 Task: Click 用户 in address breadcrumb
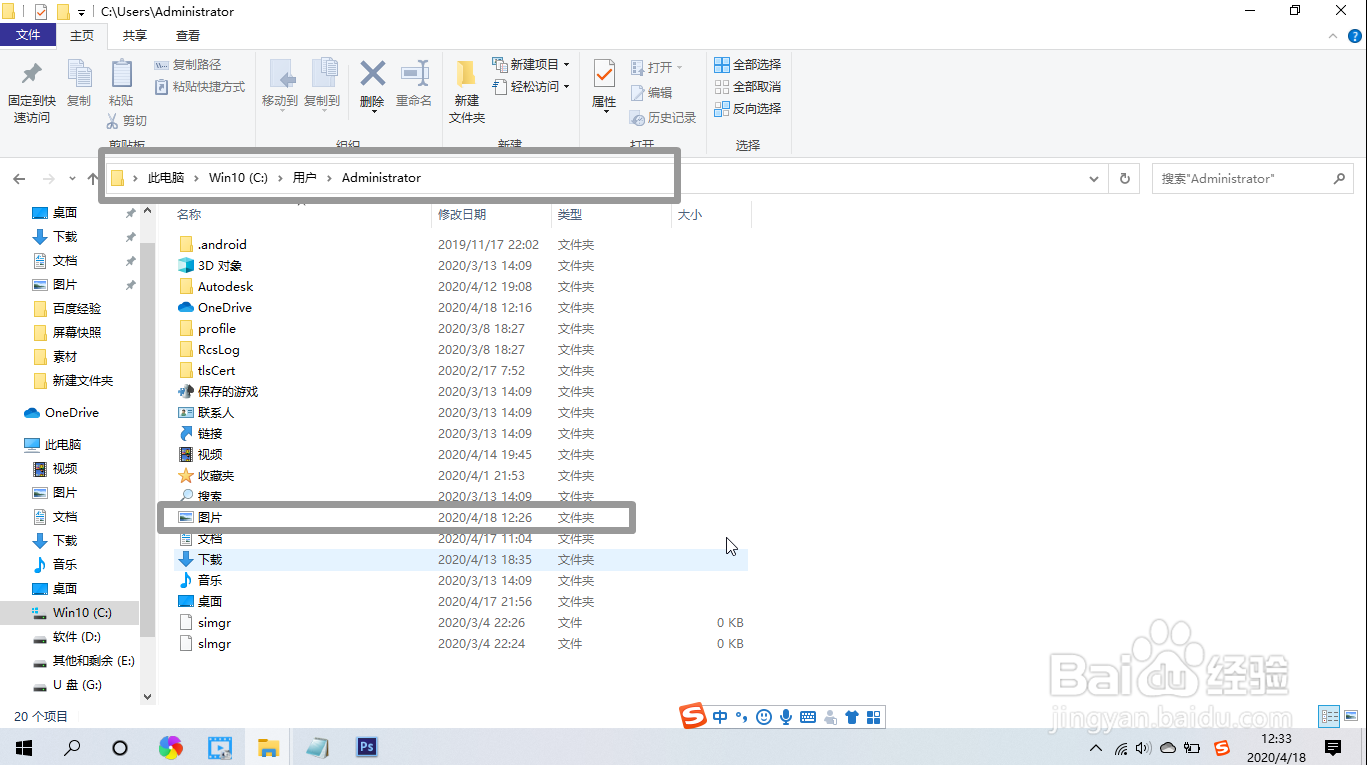point(304,178)
